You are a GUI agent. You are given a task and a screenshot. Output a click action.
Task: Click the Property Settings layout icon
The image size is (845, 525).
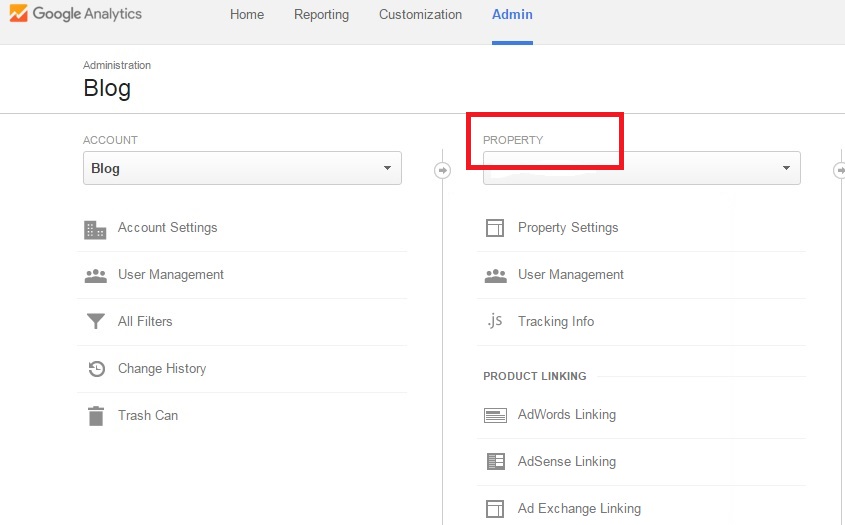pyautogui.click(x=494, y=228)
